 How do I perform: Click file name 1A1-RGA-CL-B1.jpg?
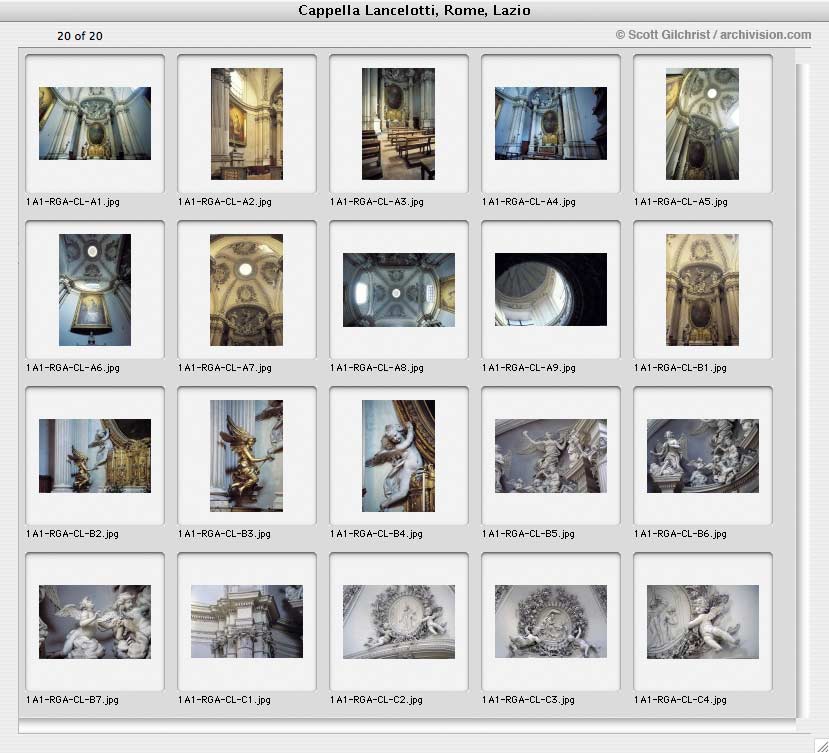[680, 368]
